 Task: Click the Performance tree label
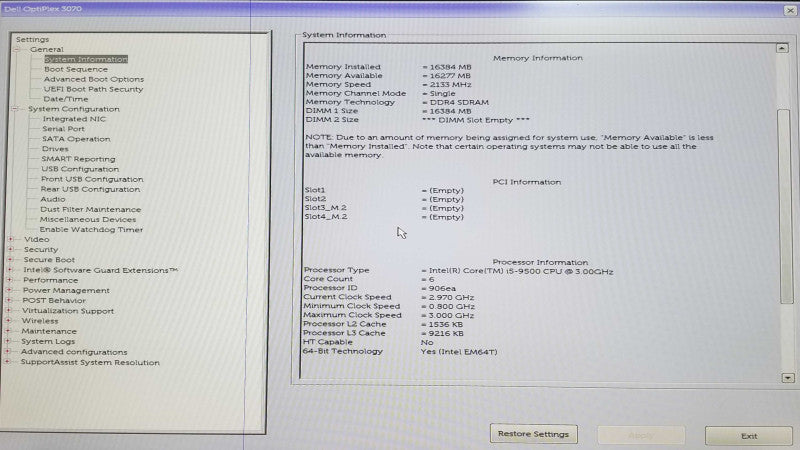coord(51,280)
